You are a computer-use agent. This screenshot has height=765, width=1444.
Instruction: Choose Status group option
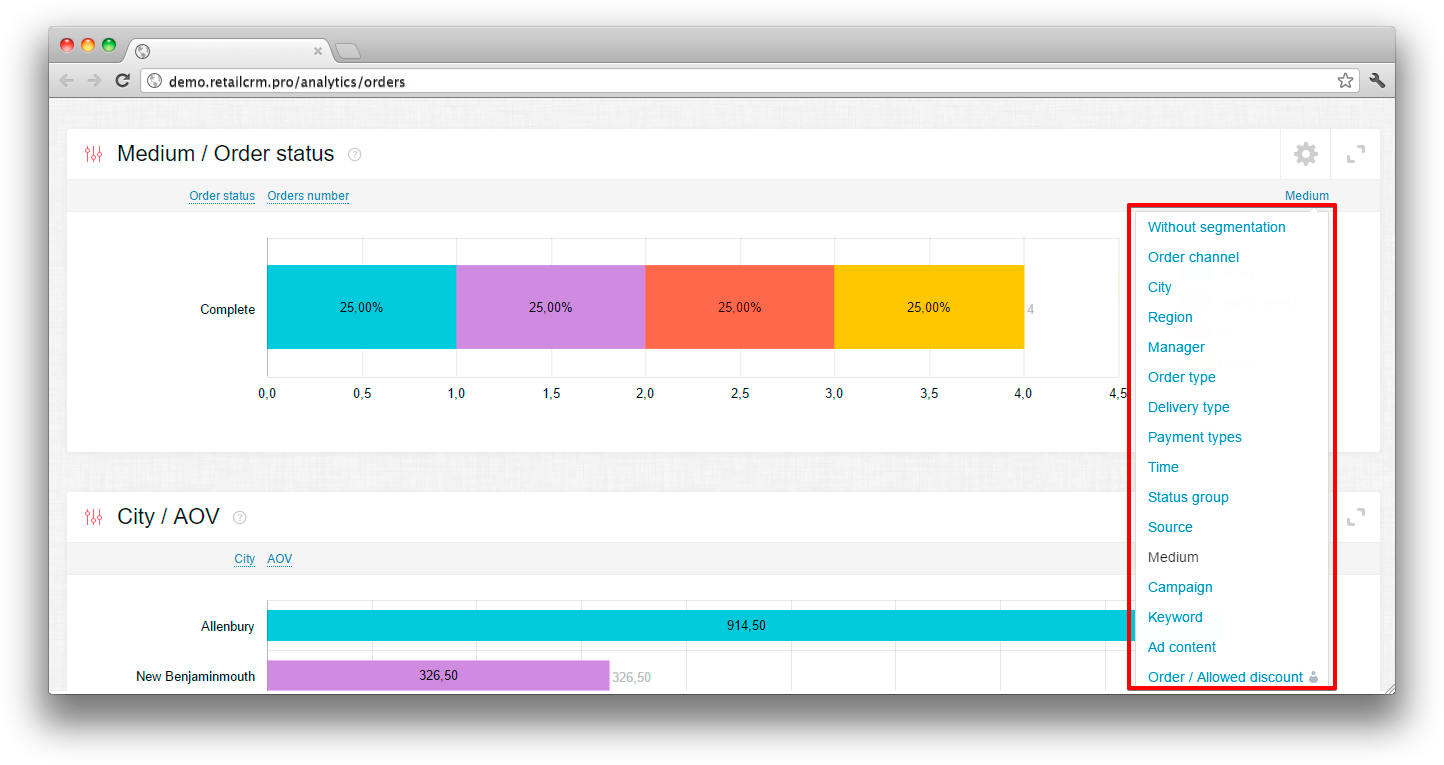pos(1188,497)
